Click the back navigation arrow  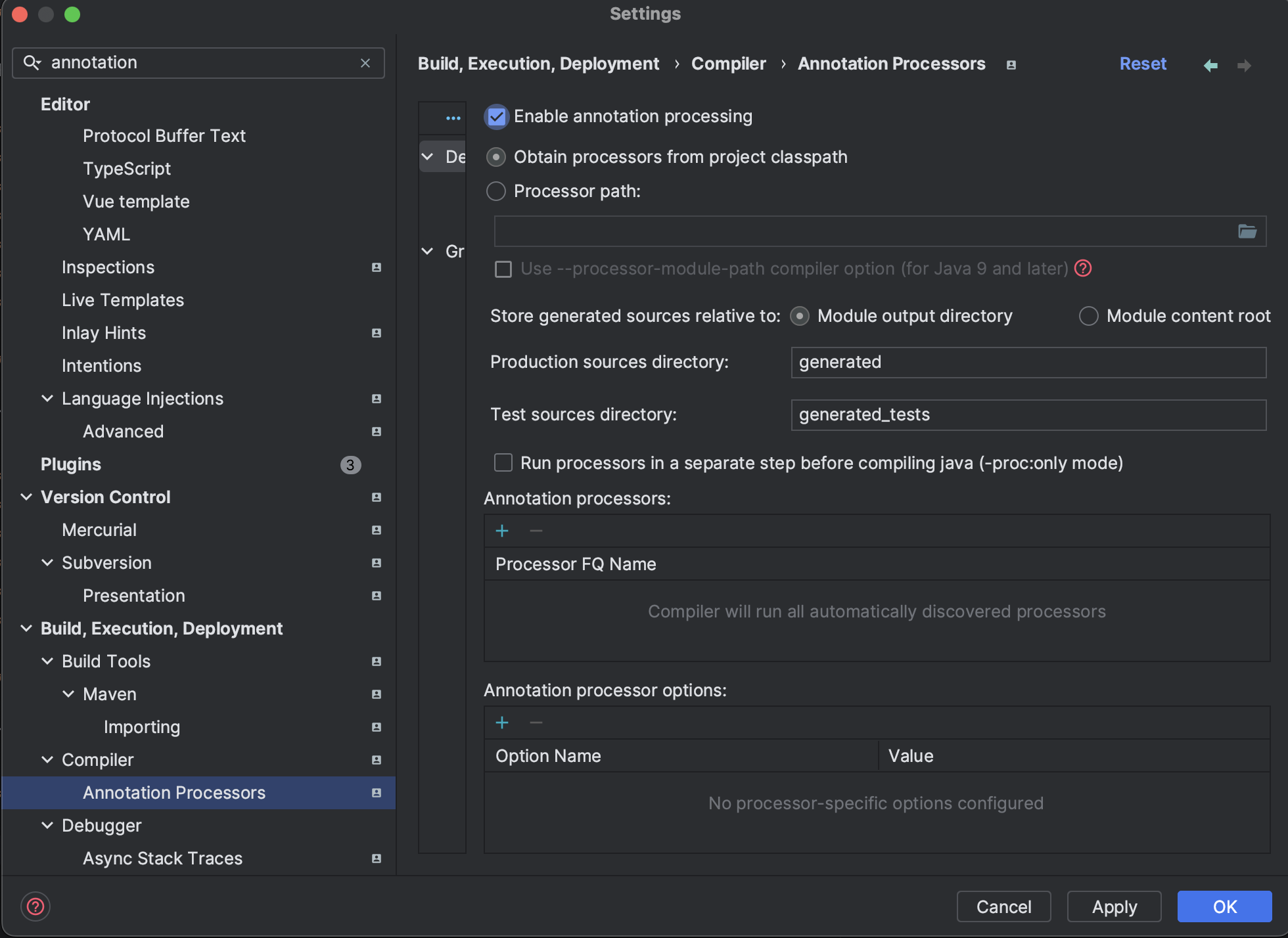1210,65
